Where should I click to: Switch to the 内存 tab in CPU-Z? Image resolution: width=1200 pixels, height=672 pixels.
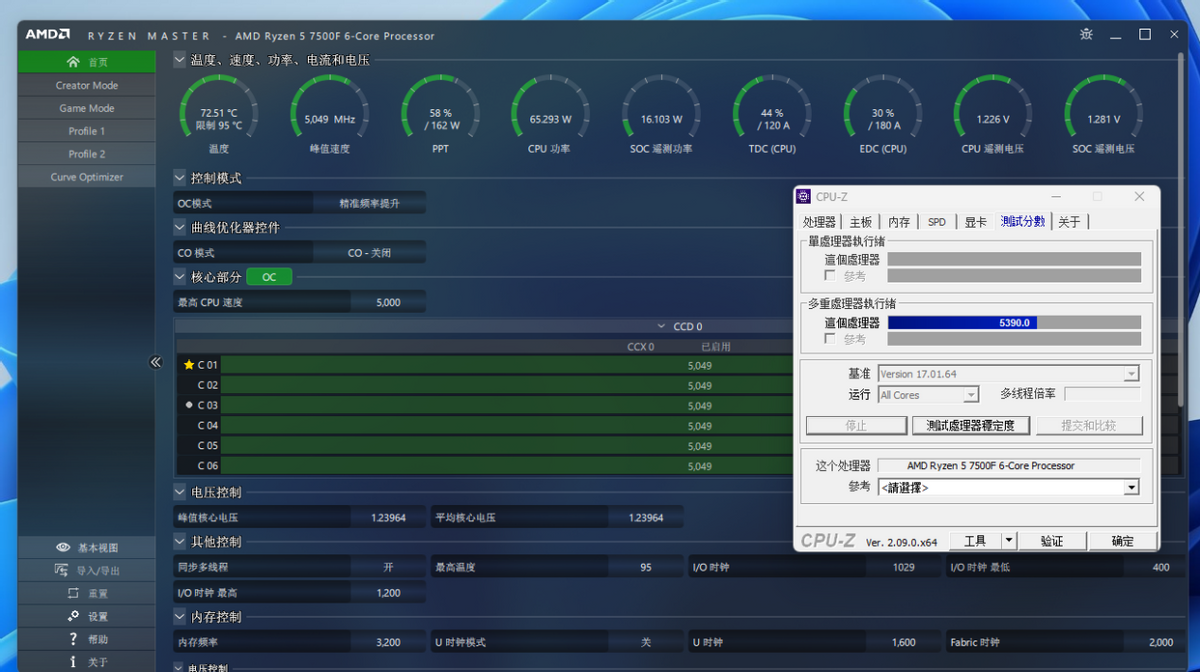pyautogui.click(x=899, y=222)
